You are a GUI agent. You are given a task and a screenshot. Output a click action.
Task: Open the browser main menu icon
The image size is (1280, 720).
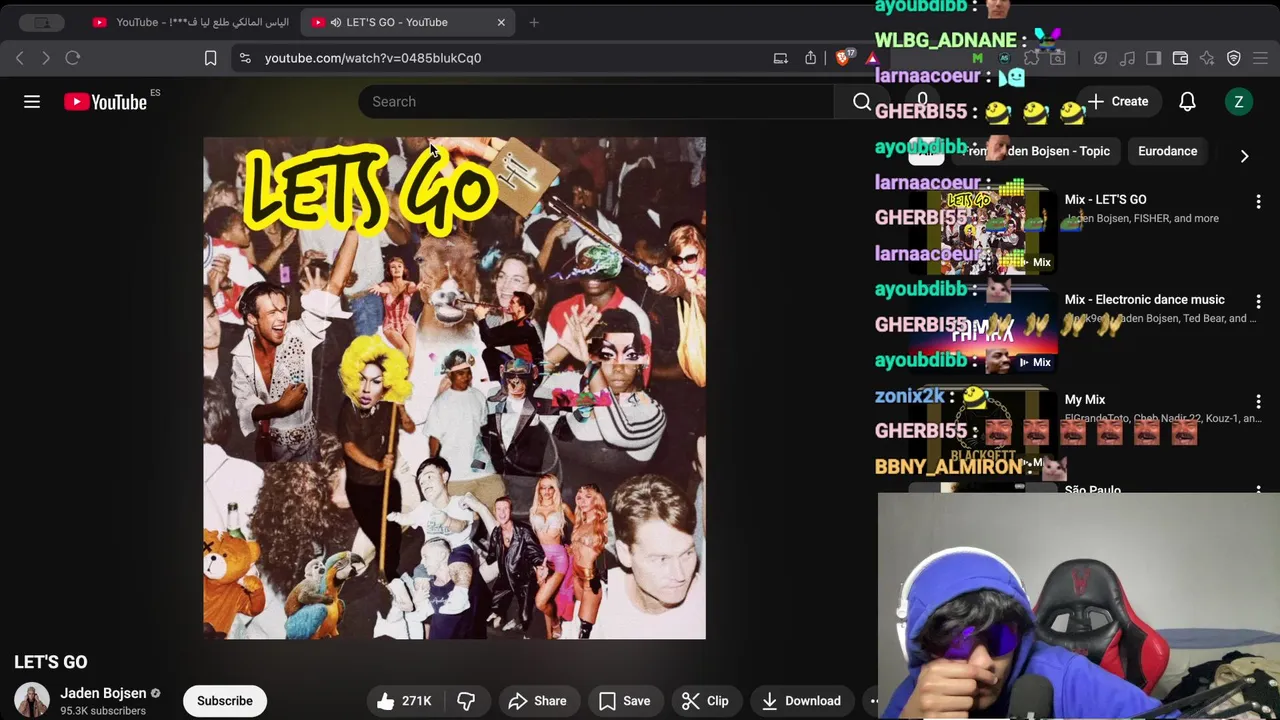pos(1260,58)
